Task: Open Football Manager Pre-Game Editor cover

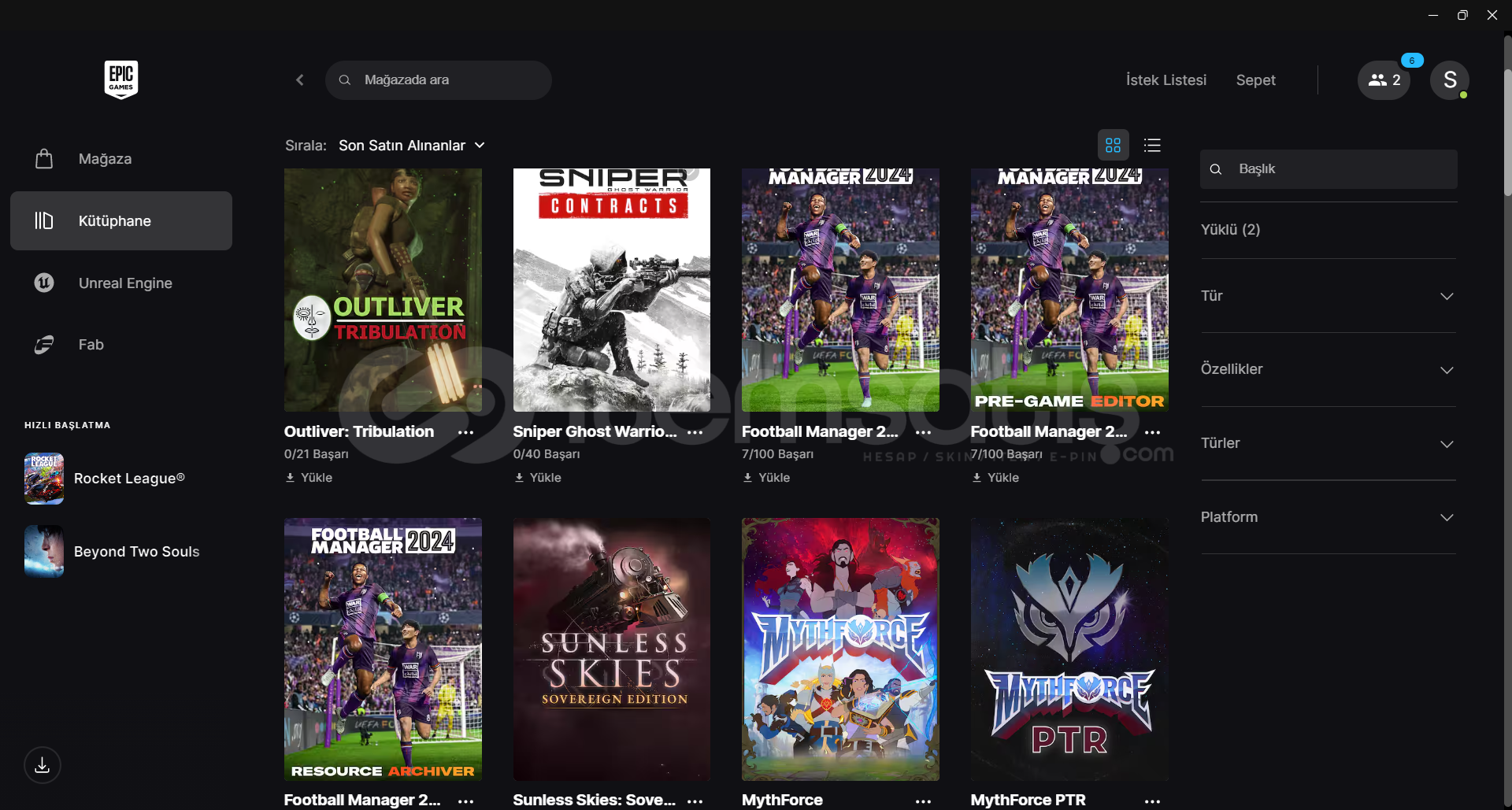Action: (1069, 290)
